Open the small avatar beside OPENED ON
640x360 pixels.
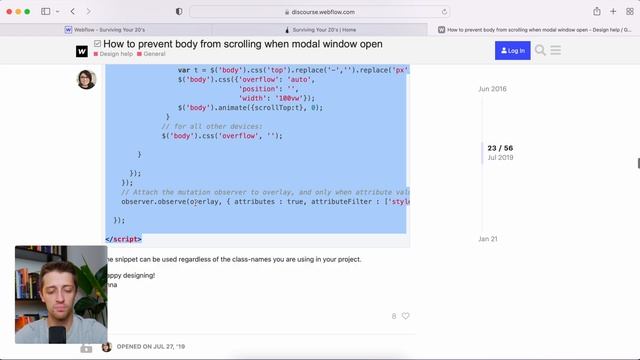tap(107, 347)
